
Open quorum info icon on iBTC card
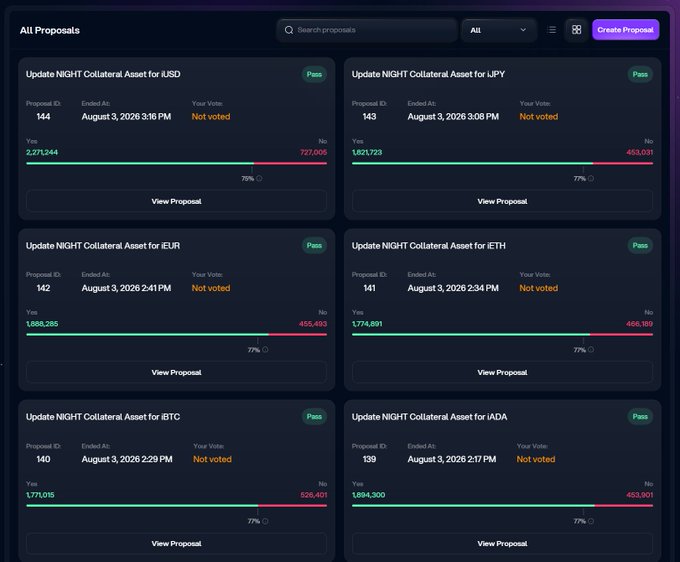pyautogui.click(x=265, y=521)
